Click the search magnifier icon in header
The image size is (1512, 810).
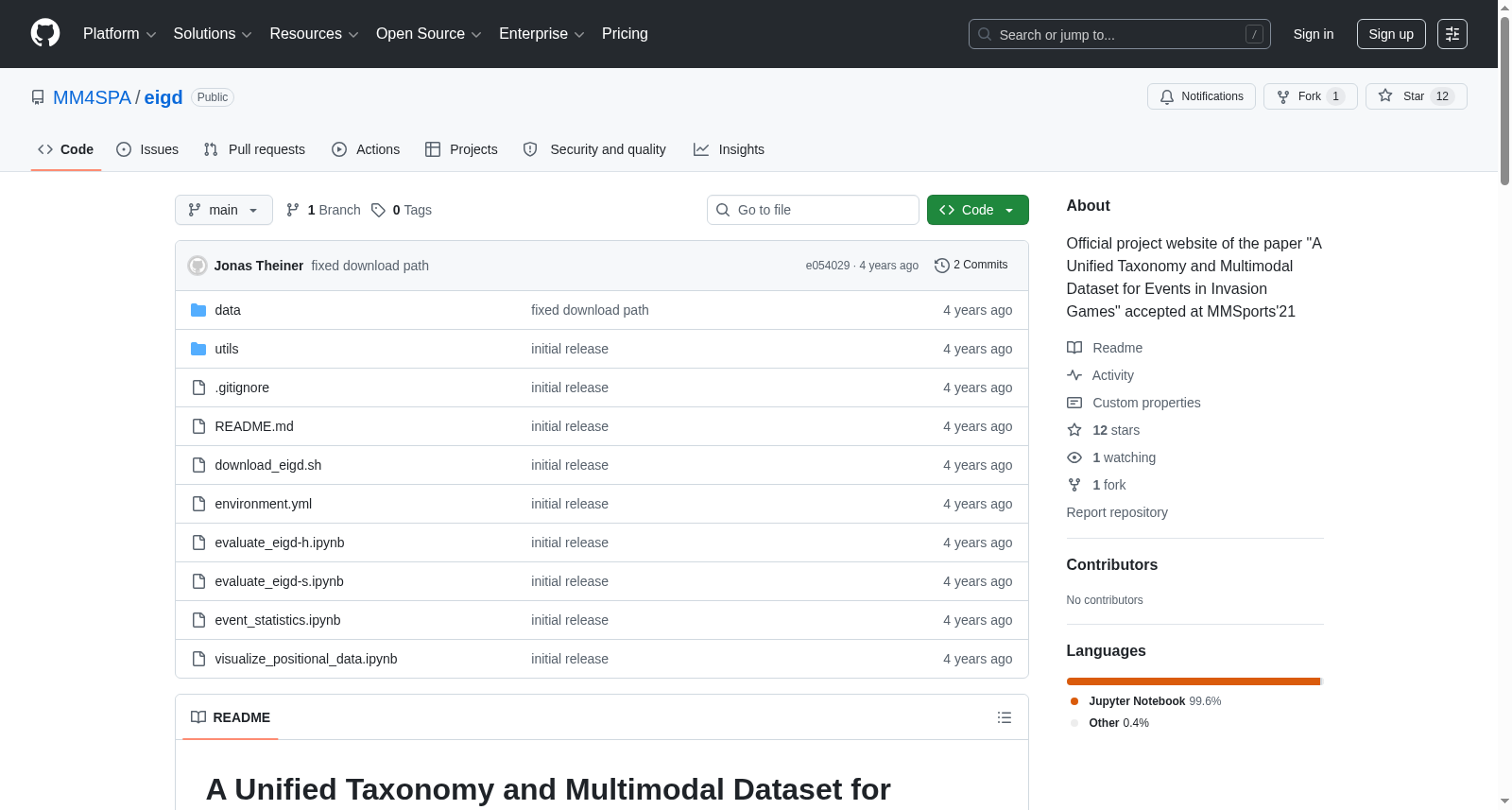tap(985, 34)
